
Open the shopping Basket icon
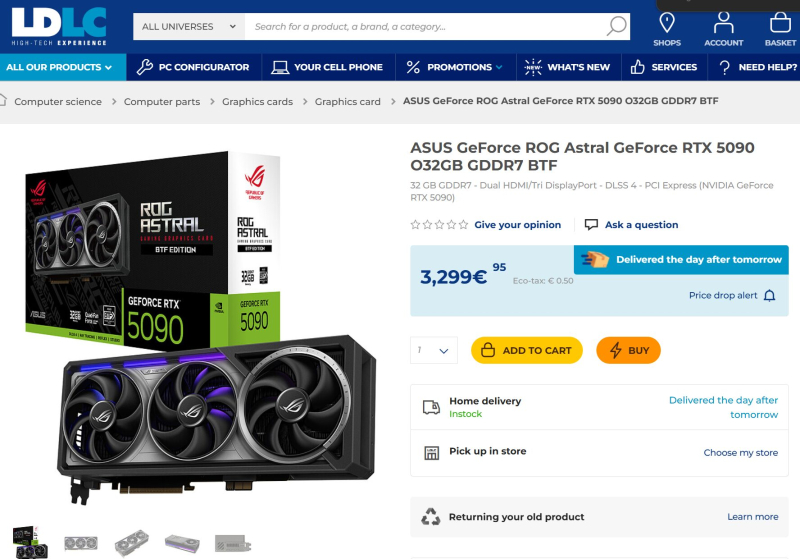coord(780,24)
